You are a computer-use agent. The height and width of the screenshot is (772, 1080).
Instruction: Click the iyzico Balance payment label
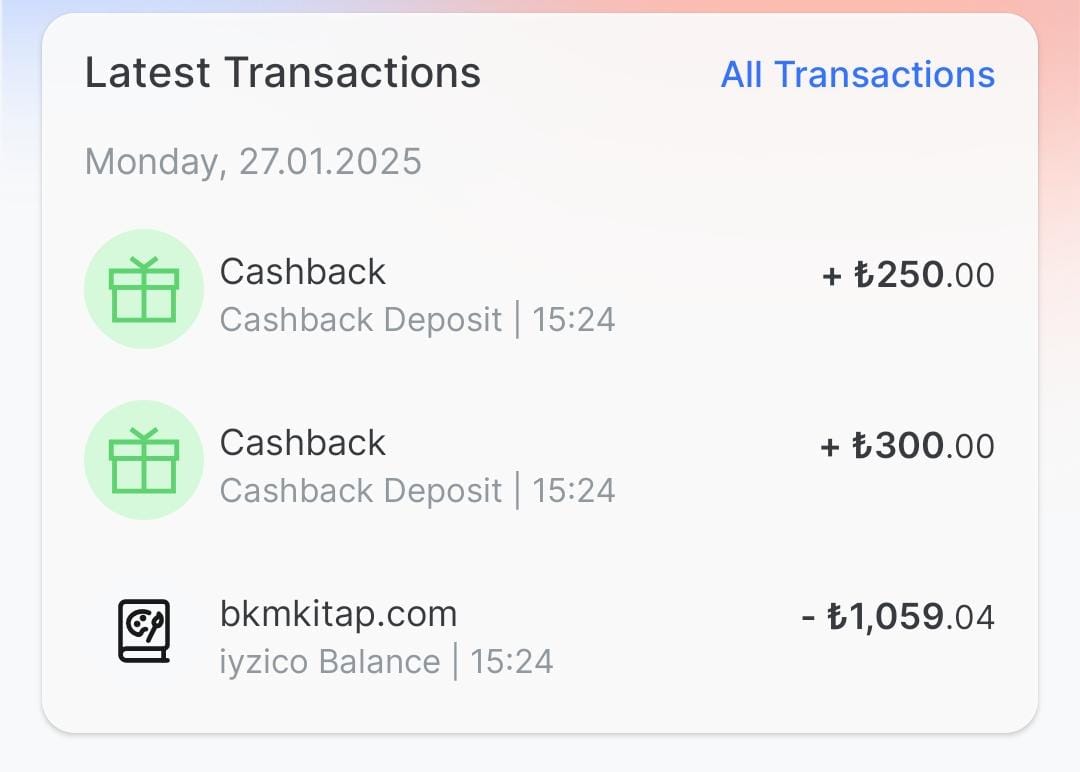(329, 662)
